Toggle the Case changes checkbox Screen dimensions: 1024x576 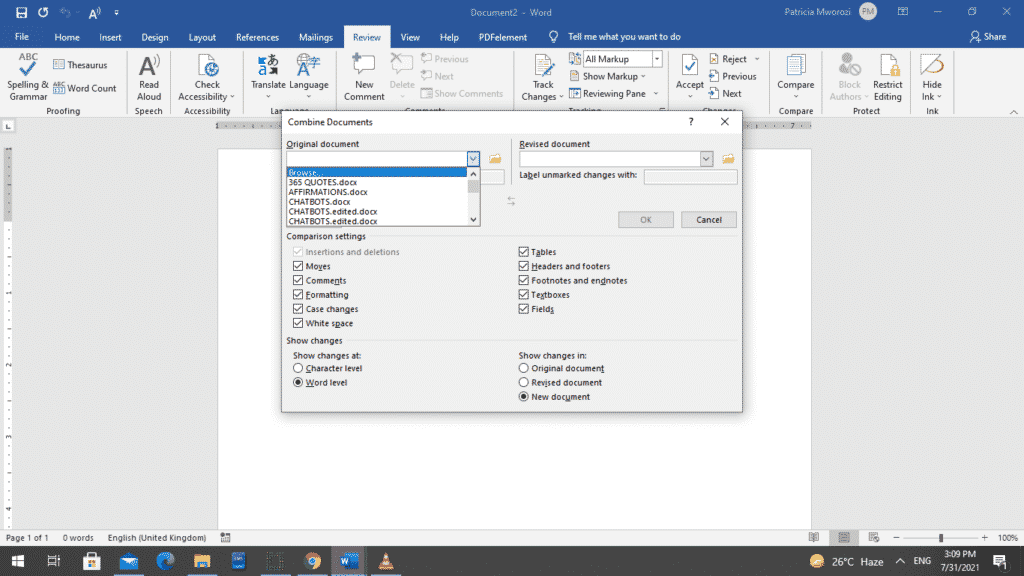[x=298, y=309]
